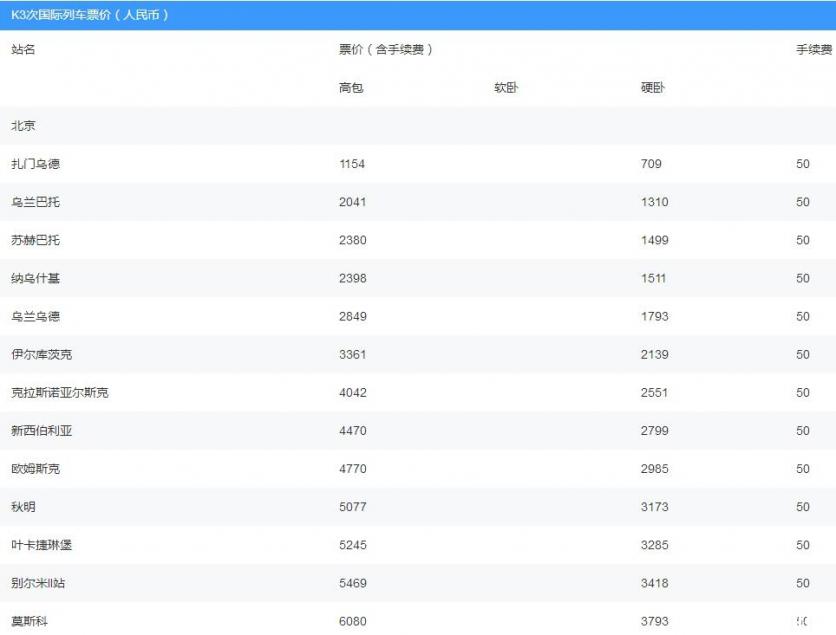Viewport: 836px width, 635px height.
Task: Click the 叶卡捷琳堡 station name
Action: [42, 545]
